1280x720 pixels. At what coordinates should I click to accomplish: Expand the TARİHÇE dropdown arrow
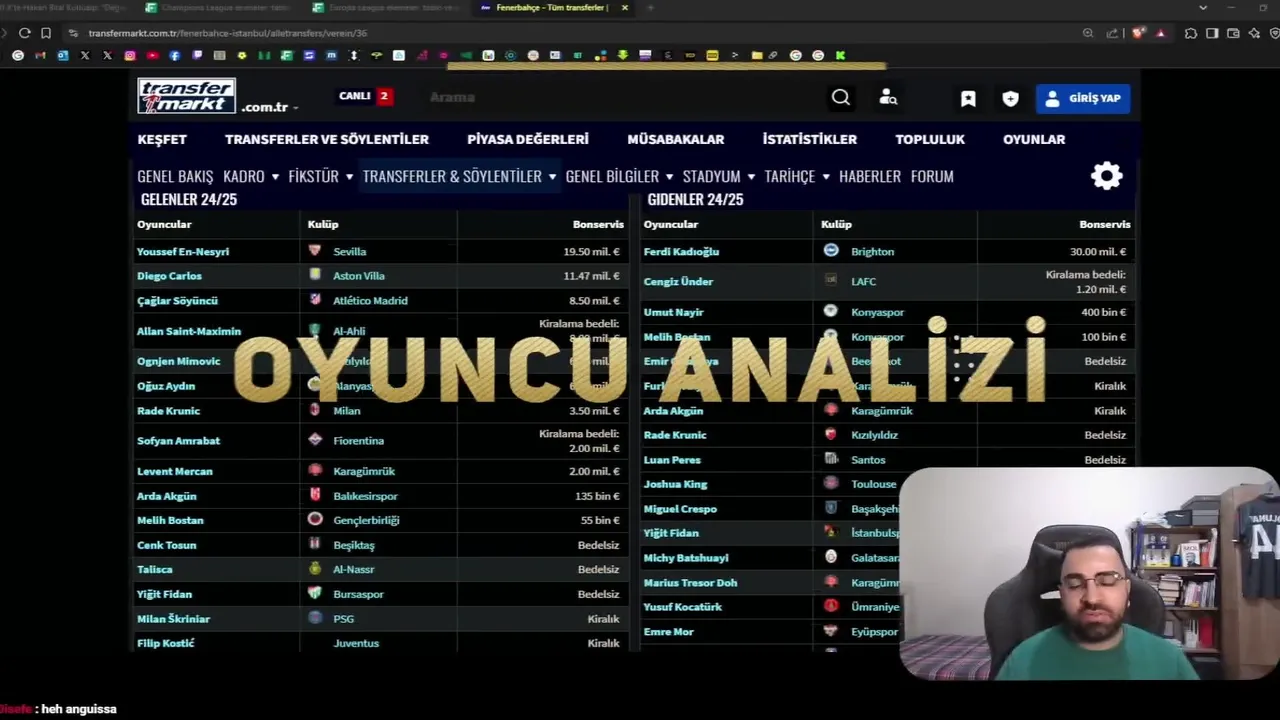click(826, 177)
